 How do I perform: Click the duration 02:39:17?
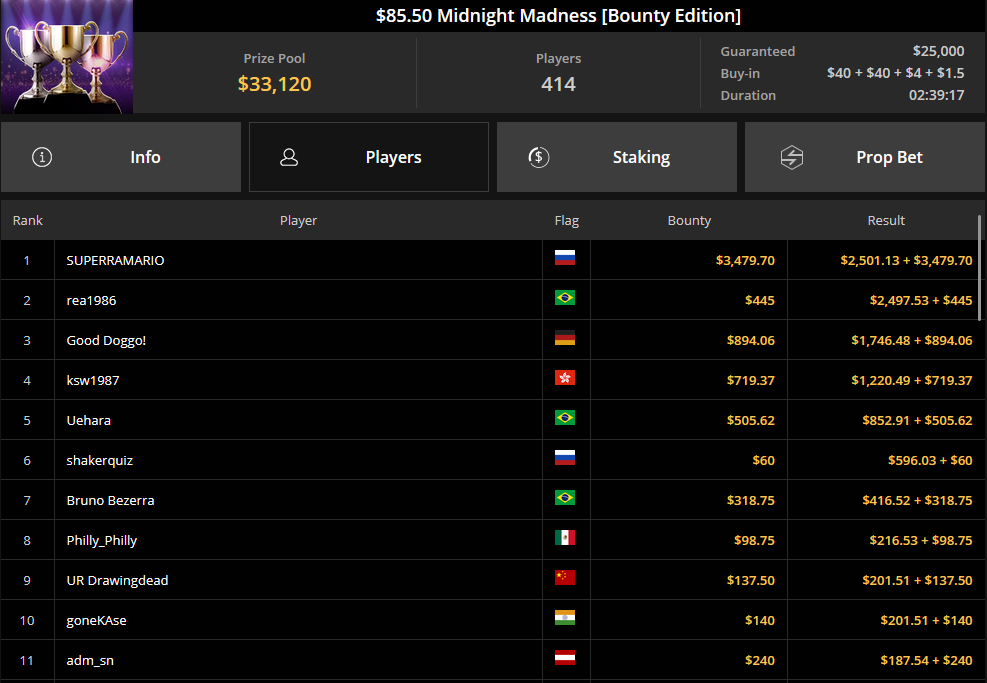(x=937, y=95)
